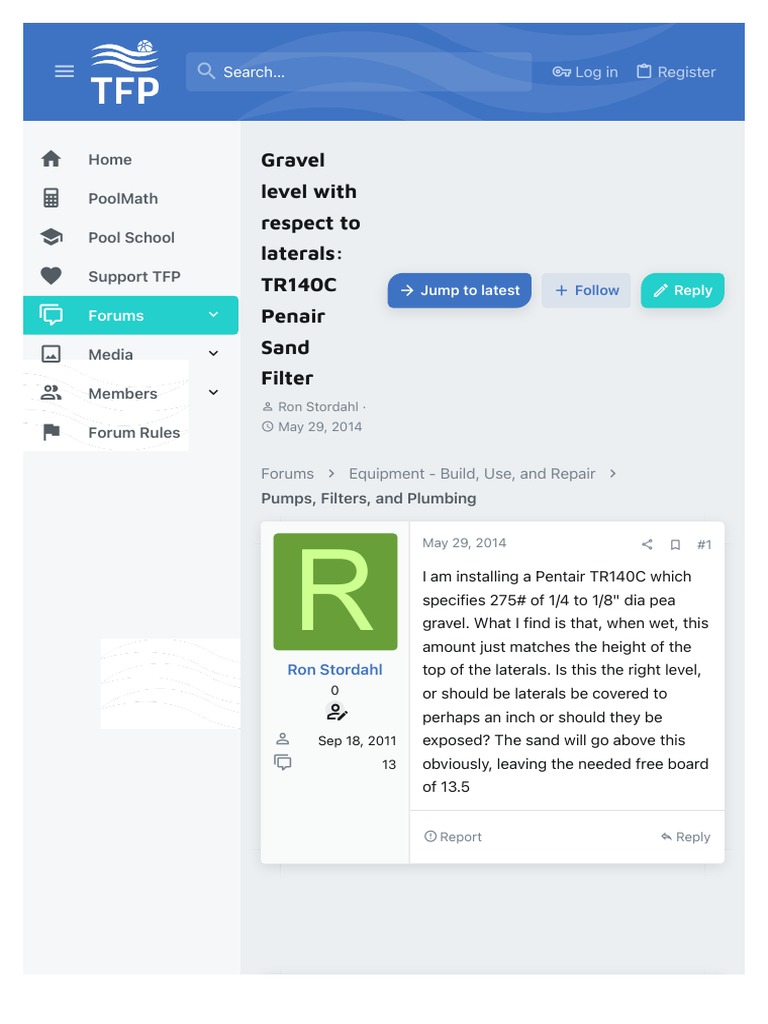Expand the Forums chevron in sidebar
Image resolution: width=768 pixels, height=1024 pixels.
coord(213,315)
